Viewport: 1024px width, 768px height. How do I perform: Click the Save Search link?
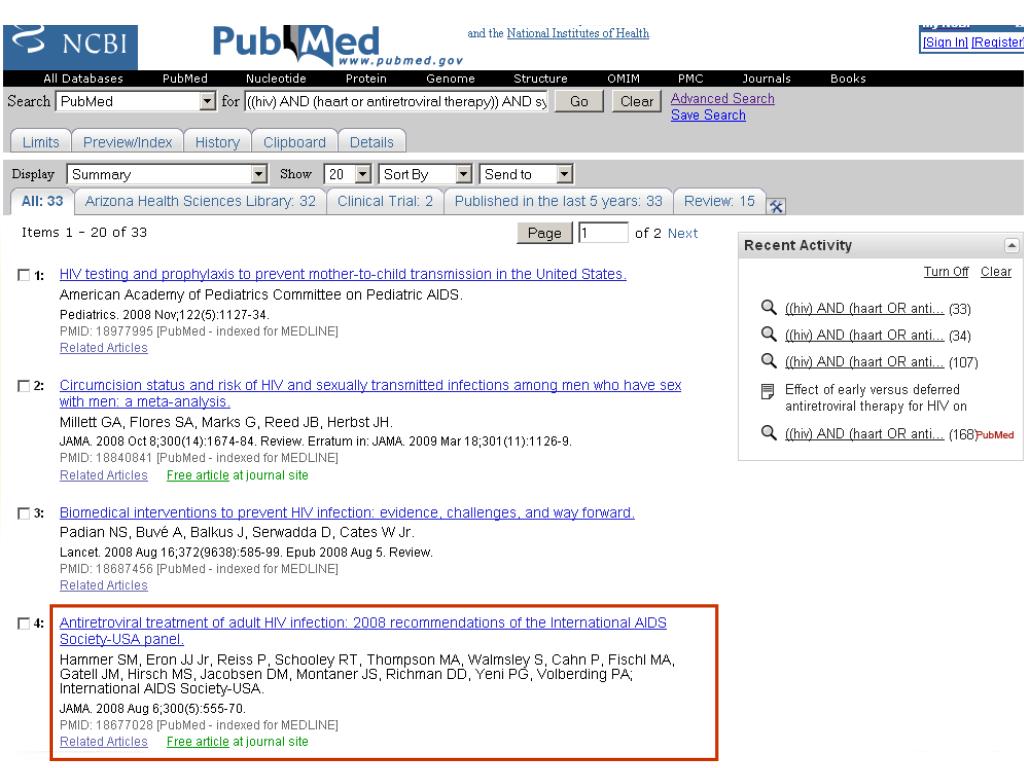708,115
